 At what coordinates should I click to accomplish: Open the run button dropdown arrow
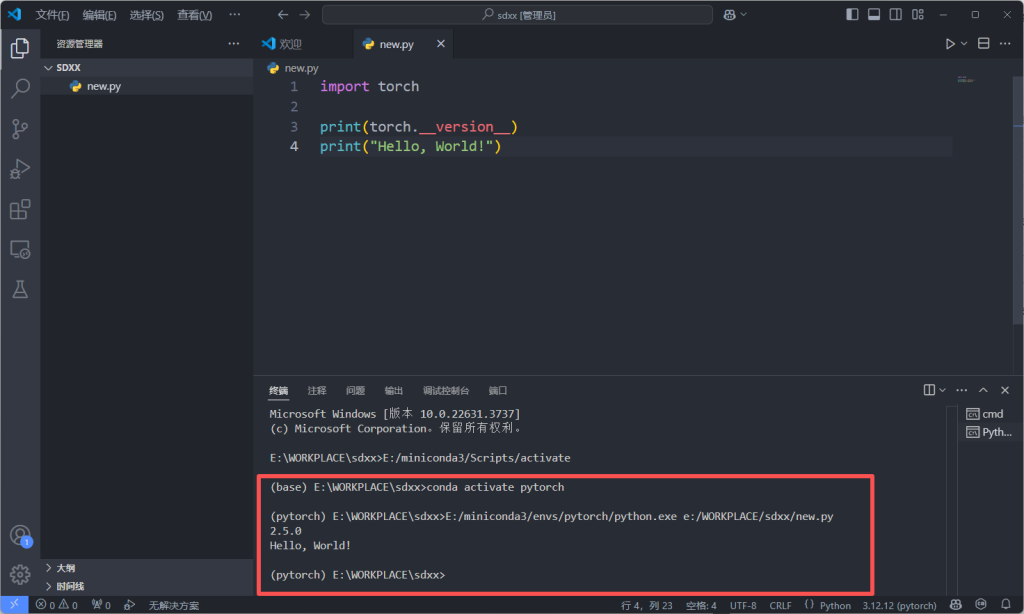coord(964,44)
